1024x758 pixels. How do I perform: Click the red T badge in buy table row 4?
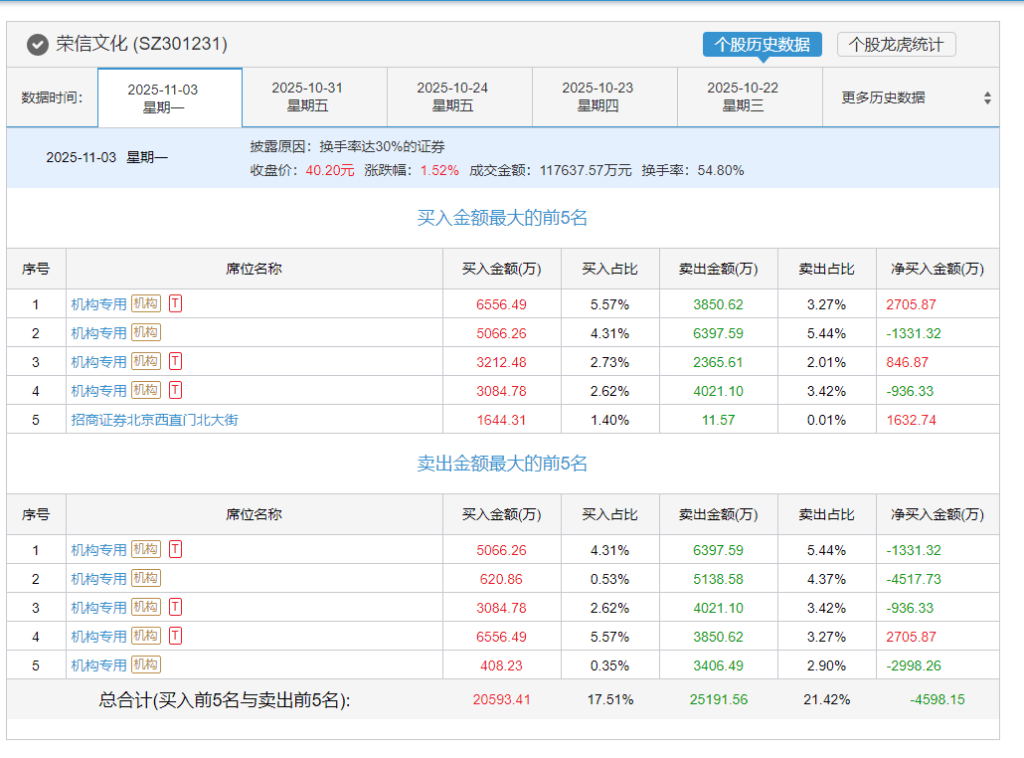pyautogui.click(x=175, y=390)
